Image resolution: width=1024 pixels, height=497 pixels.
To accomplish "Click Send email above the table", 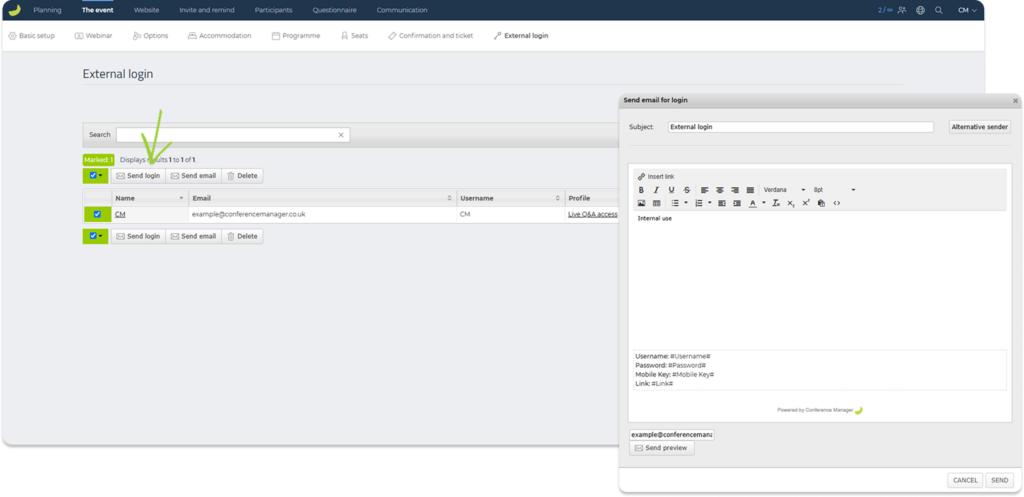I will (193, 176).
